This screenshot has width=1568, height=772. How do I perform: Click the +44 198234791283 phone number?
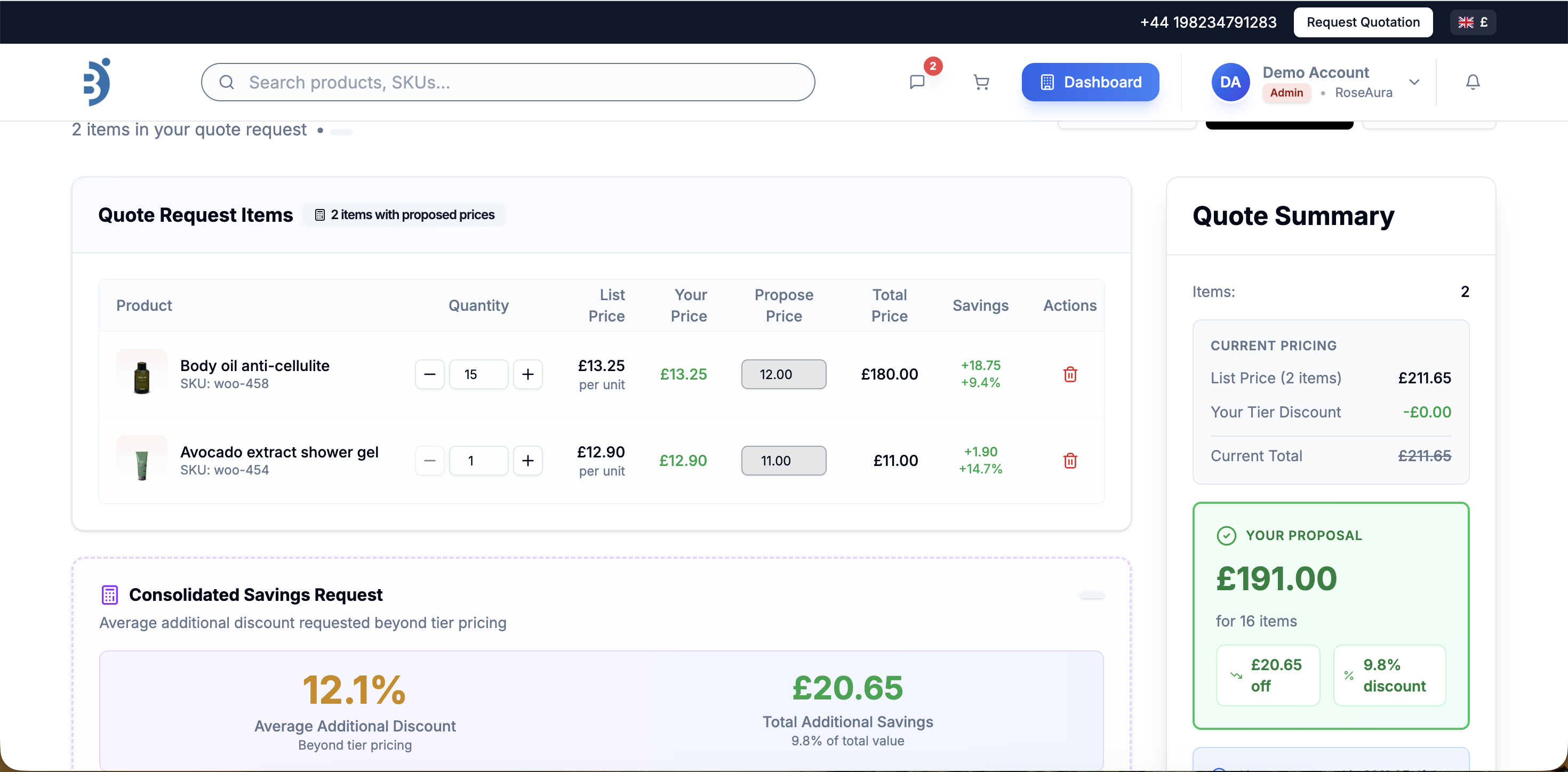[x=1207, y=22]
